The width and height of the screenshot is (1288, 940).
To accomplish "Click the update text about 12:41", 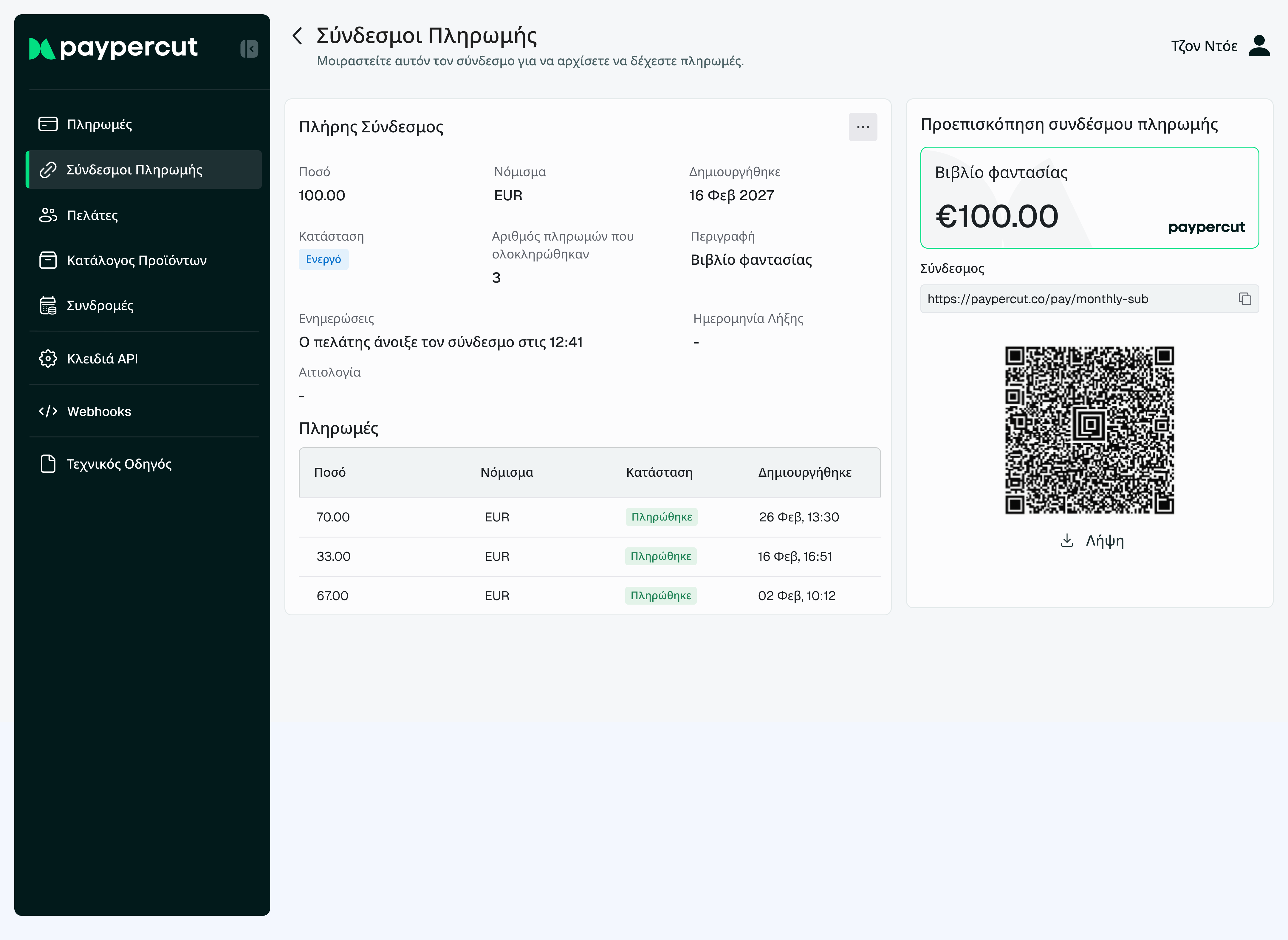I will tap(441, 342).
